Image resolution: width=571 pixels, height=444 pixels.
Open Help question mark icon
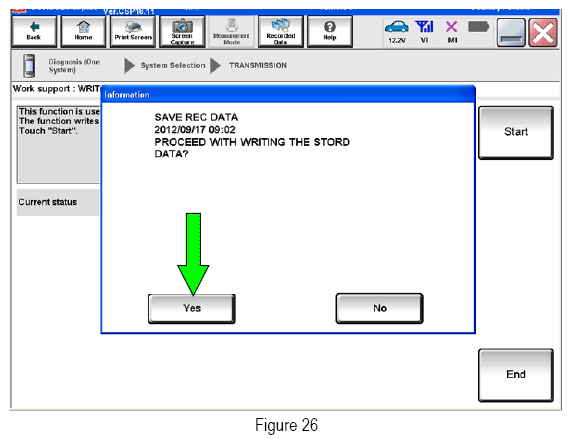tap(330, 32)
